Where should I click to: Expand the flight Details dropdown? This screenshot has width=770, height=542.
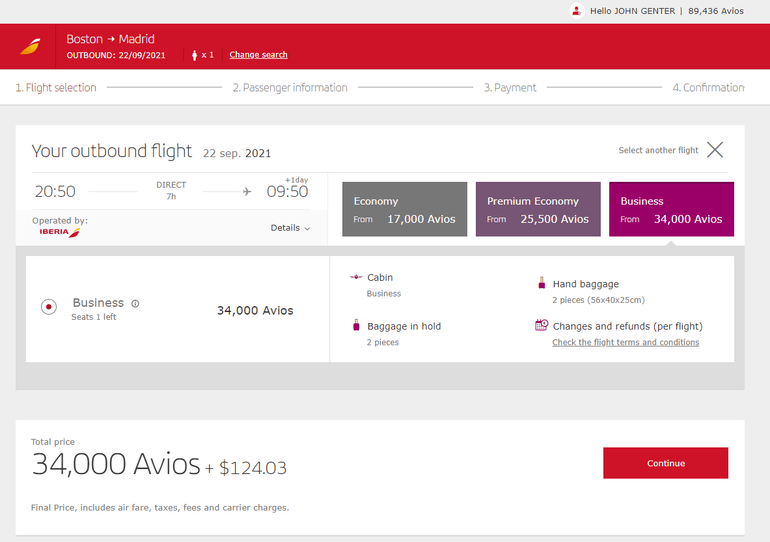pos(290,228)
